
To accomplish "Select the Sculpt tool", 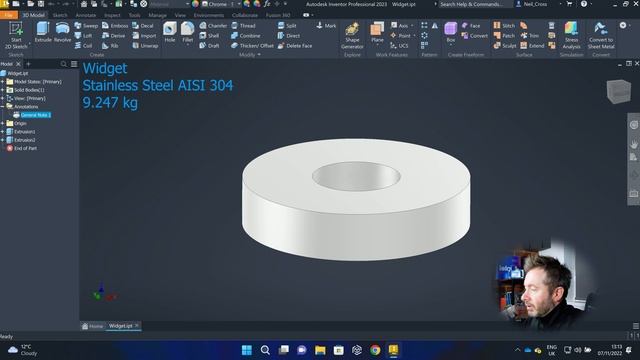I will [505, 46].
